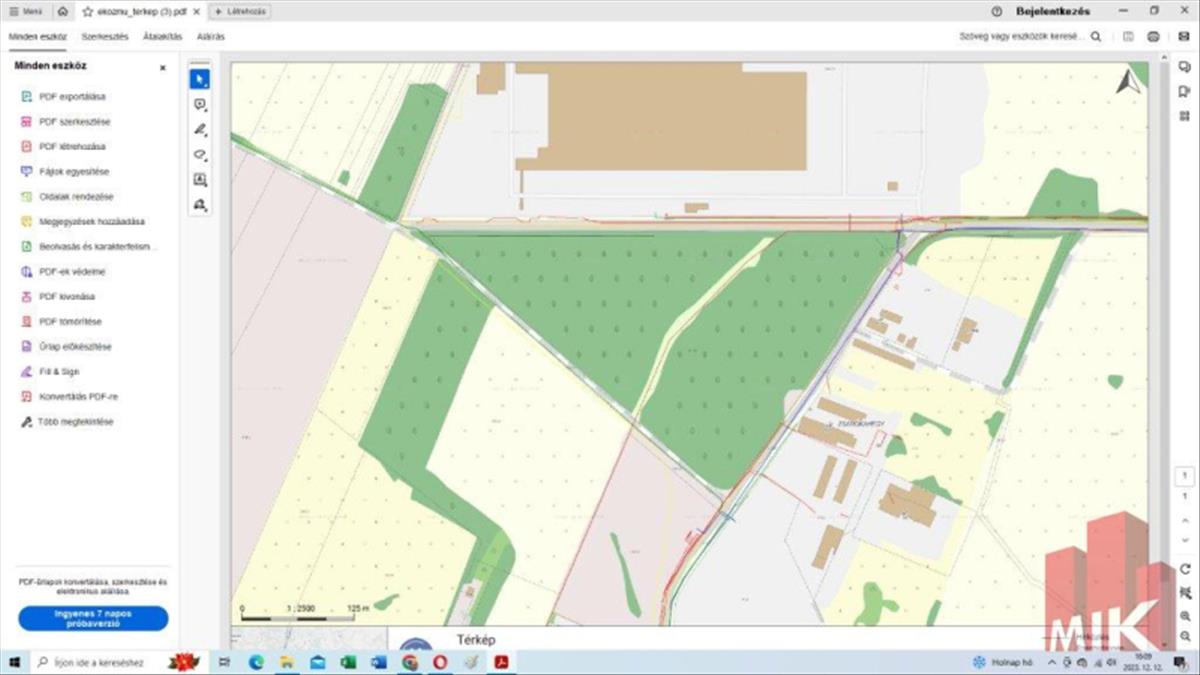Open the bookmarks panel on right rail

(1185, 91)
